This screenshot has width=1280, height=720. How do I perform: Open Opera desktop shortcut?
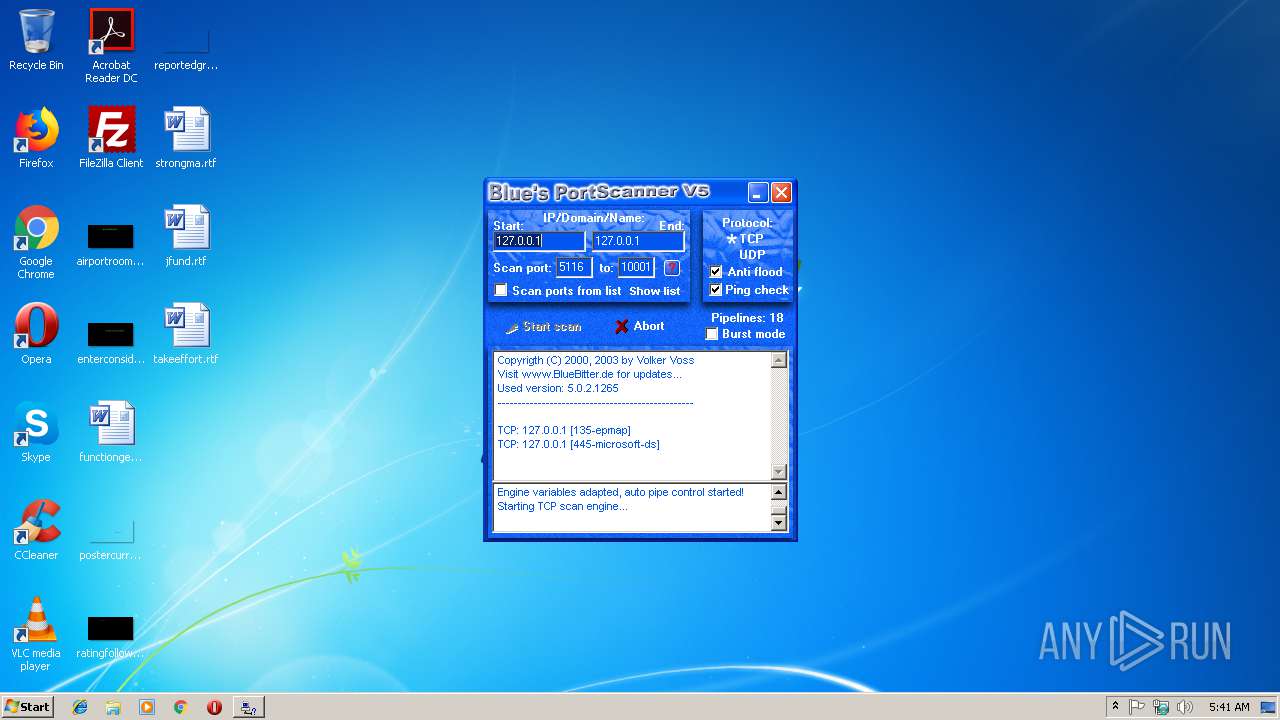36,335
